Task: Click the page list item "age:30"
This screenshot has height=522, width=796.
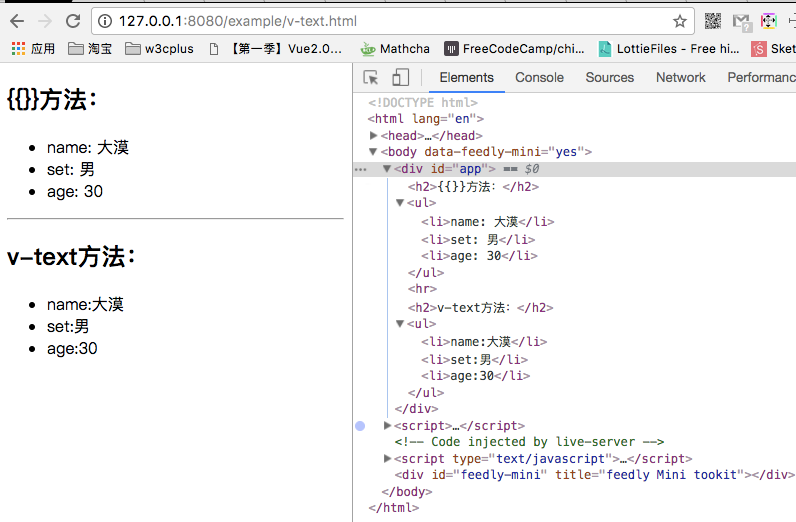Action: point(72,348)
